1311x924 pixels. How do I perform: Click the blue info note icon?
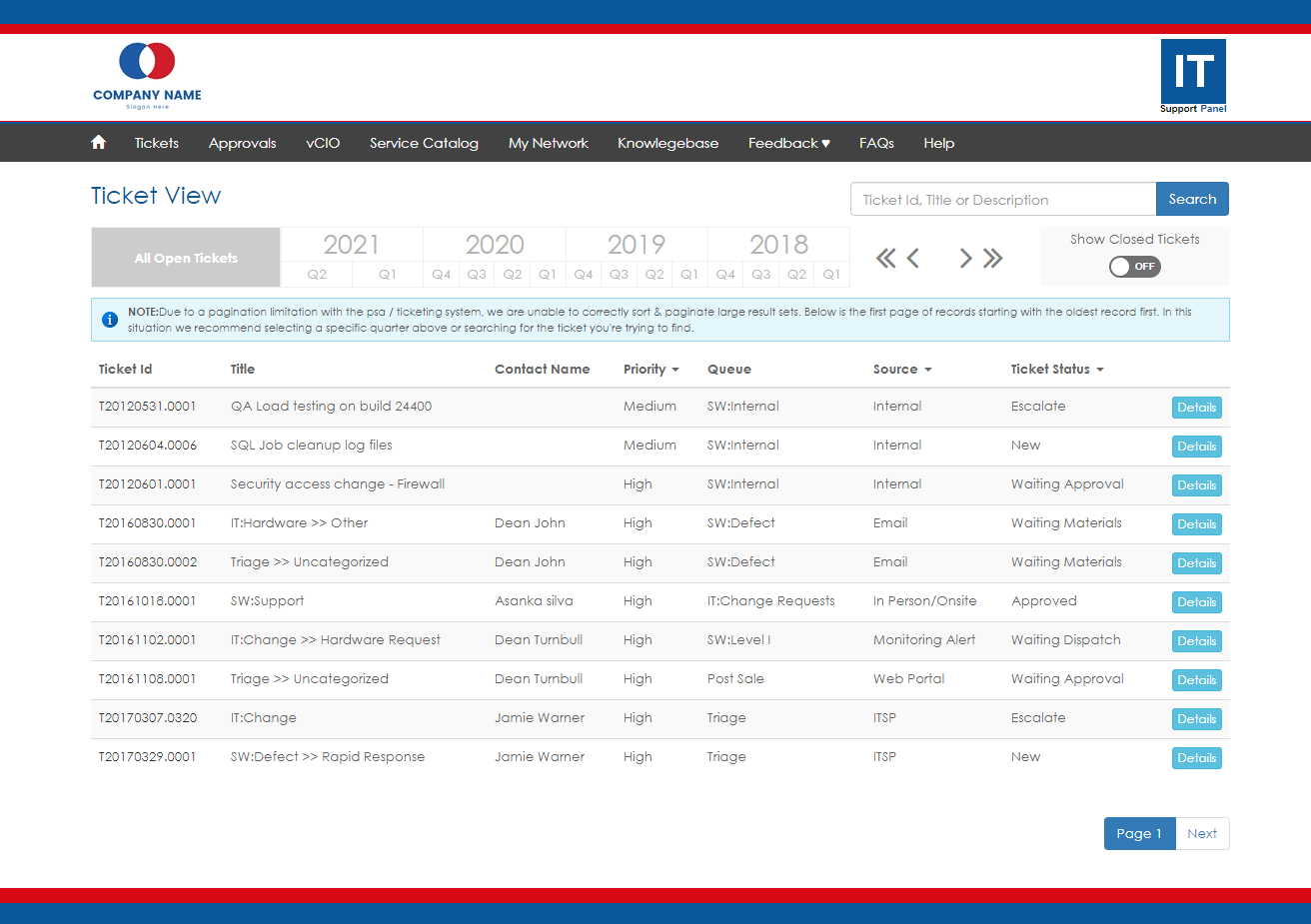110,320
